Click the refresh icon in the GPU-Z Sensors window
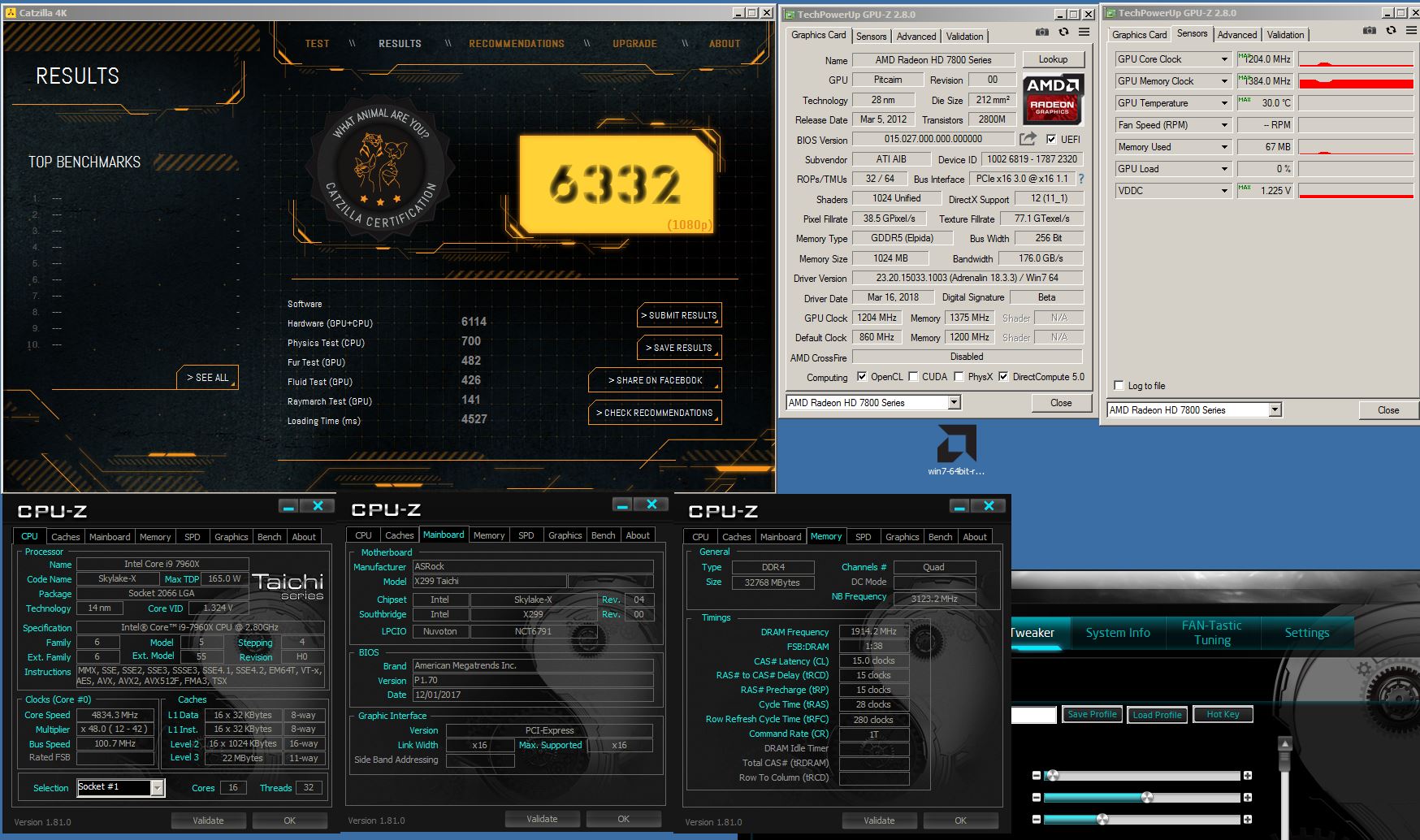Image resolution: width=1420 pixels, height=840 pixels. (1391, 31)
